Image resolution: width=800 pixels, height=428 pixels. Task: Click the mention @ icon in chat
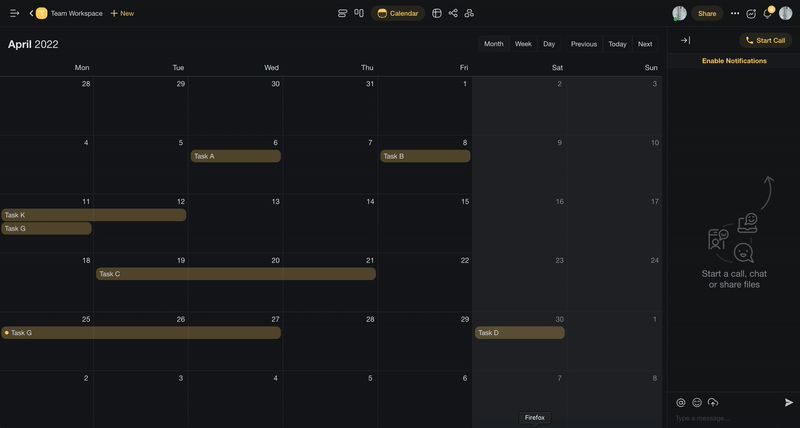(x=681, y=402)
